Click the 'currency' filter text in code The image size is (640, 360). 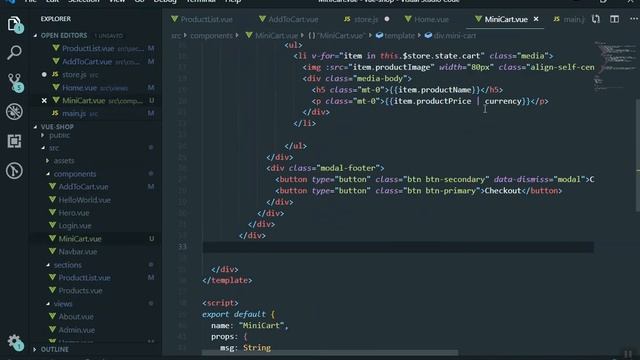coord(503,101)
